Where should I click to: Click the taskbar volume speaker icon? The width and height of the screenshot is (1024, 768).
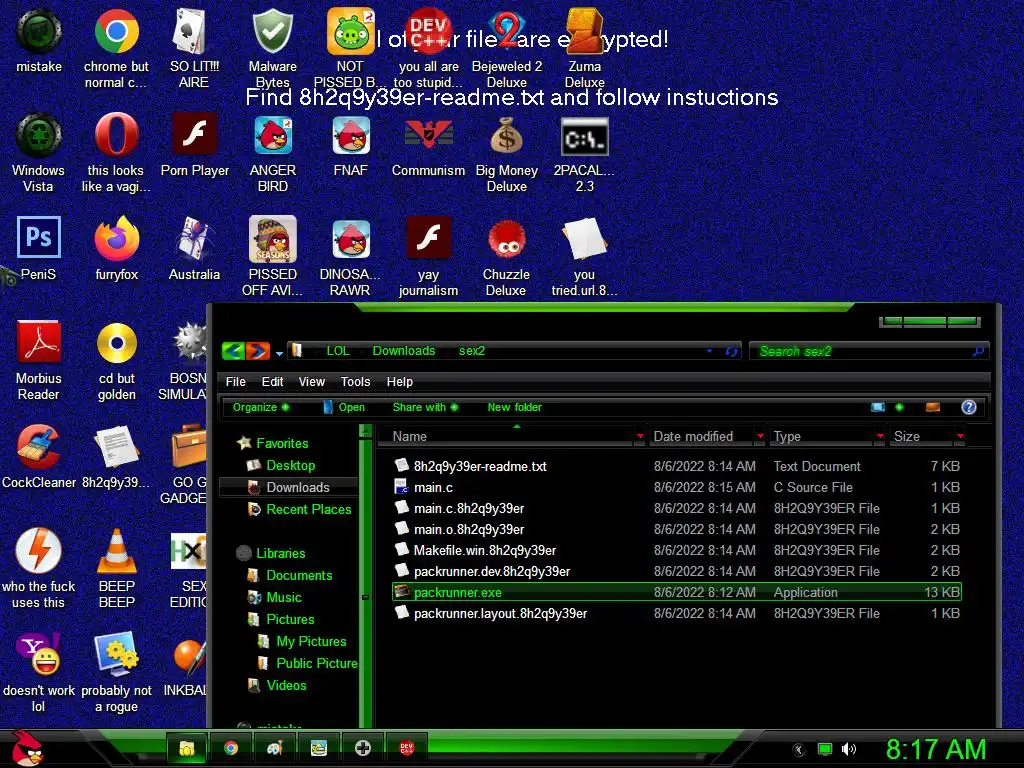point(848,749)
